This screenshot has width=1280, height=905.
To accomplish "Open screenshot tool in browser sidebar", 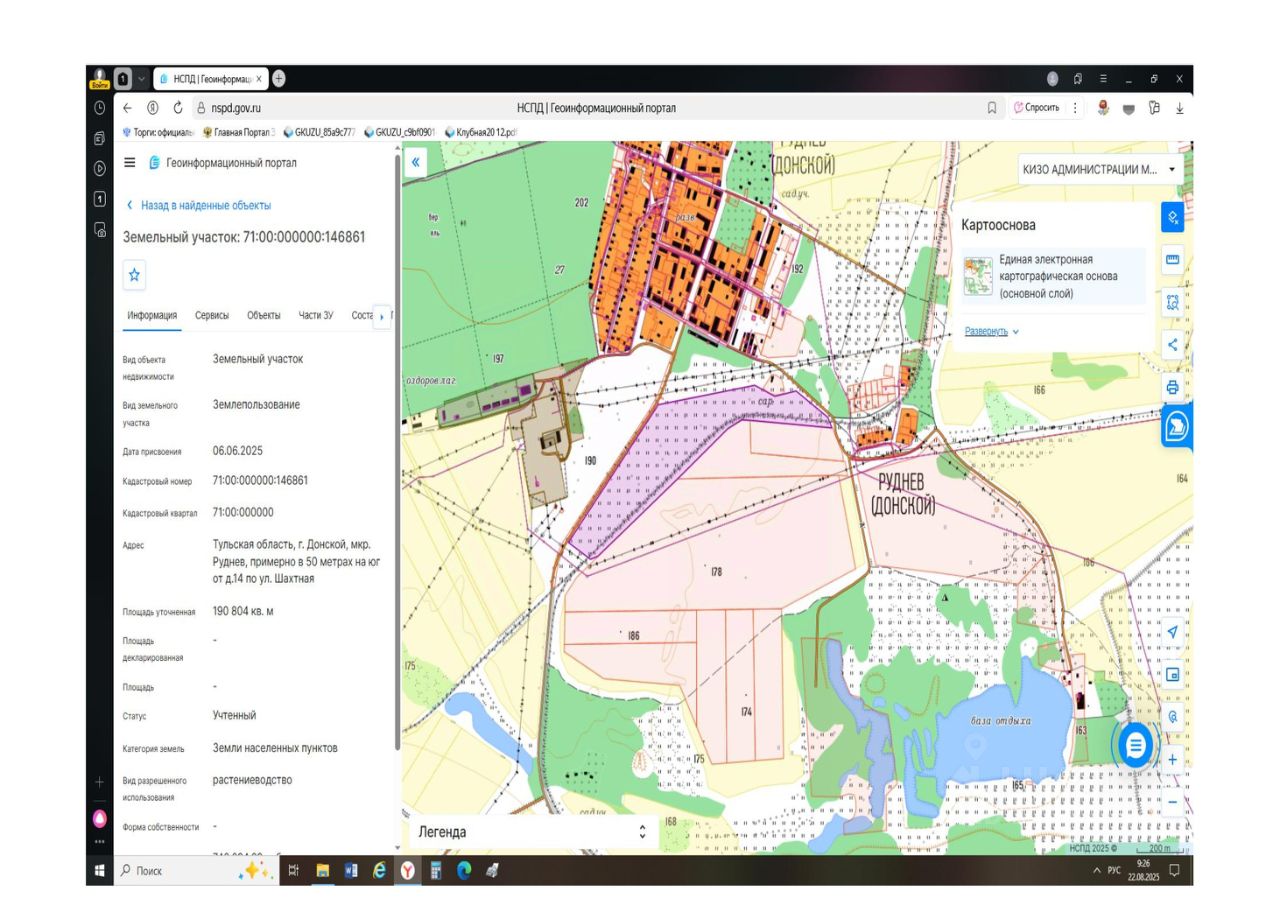I will pyautogui.click(x=100, y=229).
